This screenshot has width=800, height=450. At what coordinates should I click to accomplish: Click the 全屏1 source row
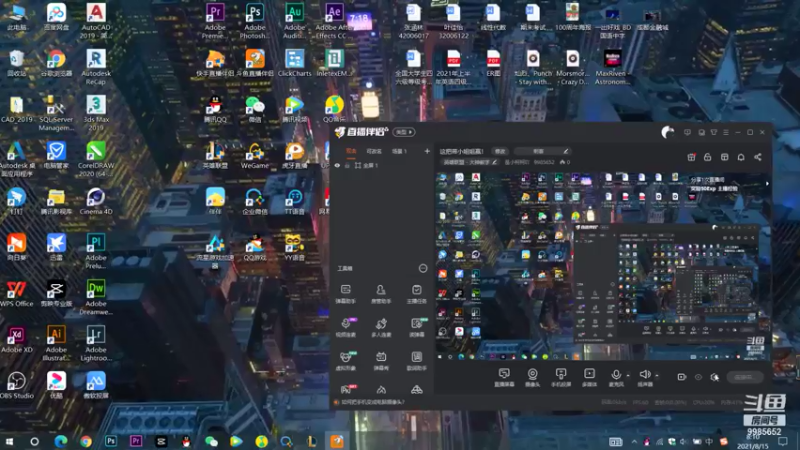click(x=382, y=166)
